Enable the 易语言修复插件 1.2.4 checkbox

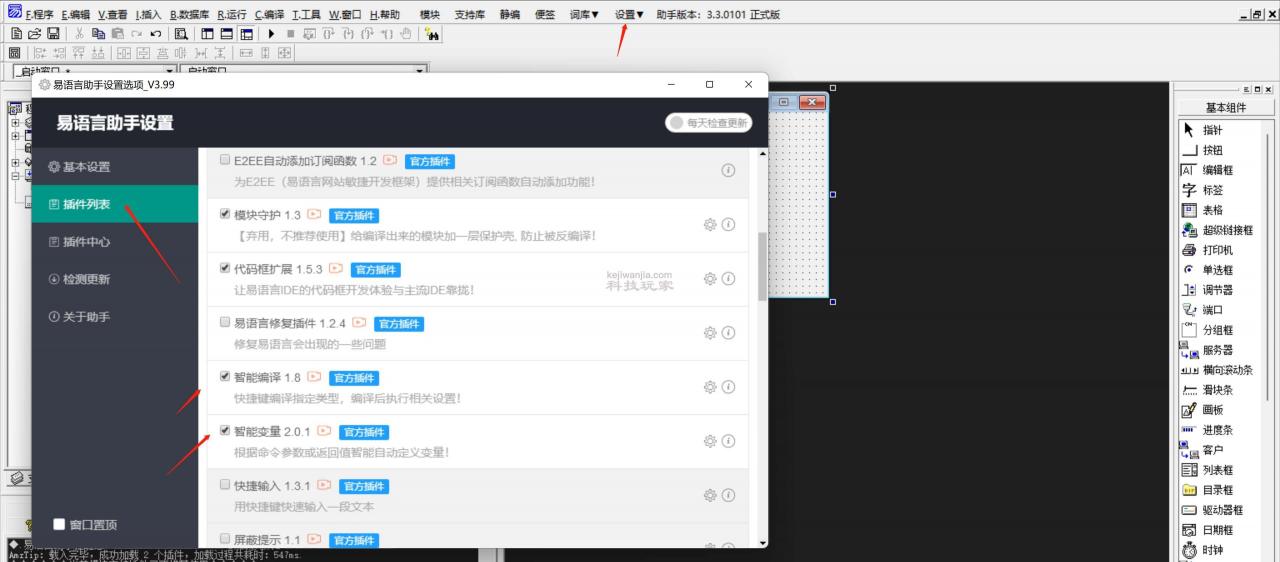(225, 323)
